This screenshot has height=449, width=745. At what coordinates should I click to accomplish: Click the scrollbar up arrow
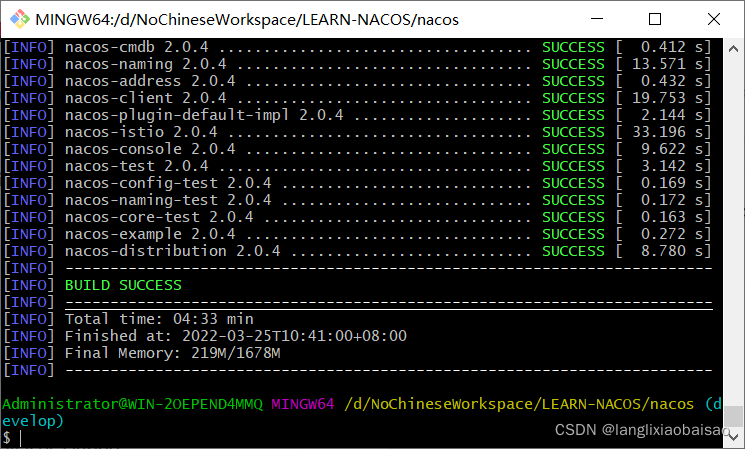[733, 48]
